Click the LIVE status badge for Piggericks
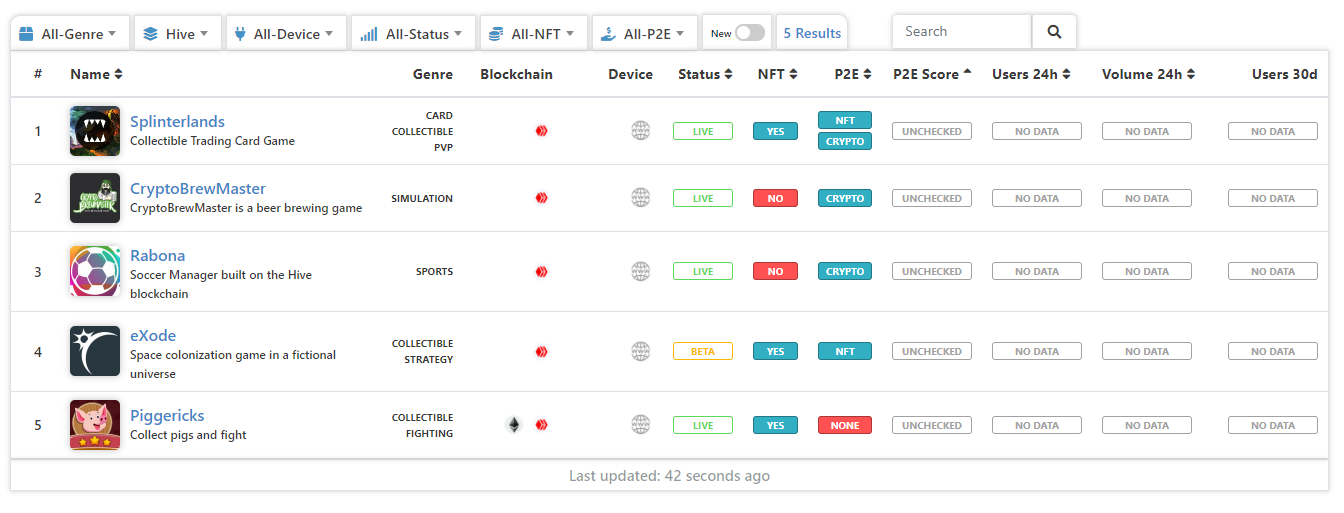Viewport: 1344px width, 513px height. click(703, 425)
